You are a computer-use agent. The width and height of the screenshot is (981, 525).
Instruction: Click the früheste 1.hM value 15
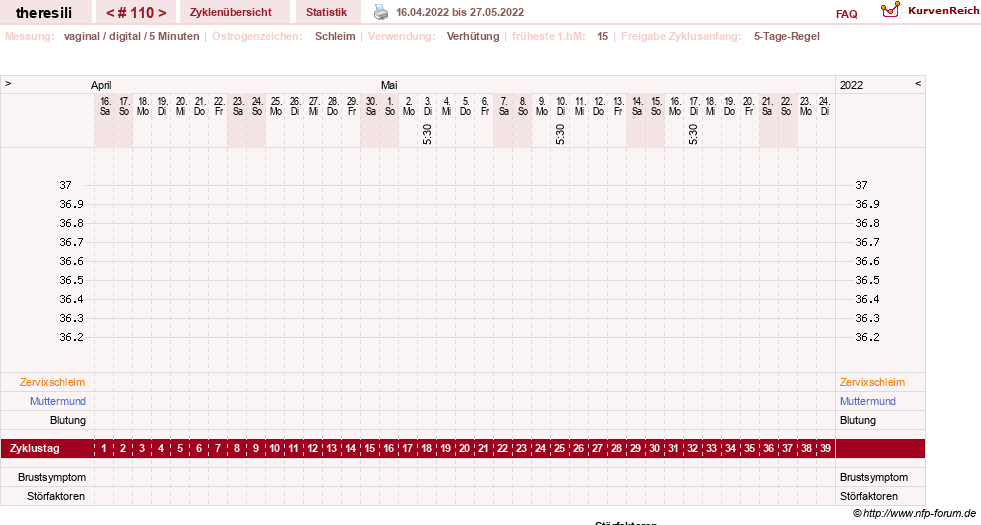click(x=602, y=36)
